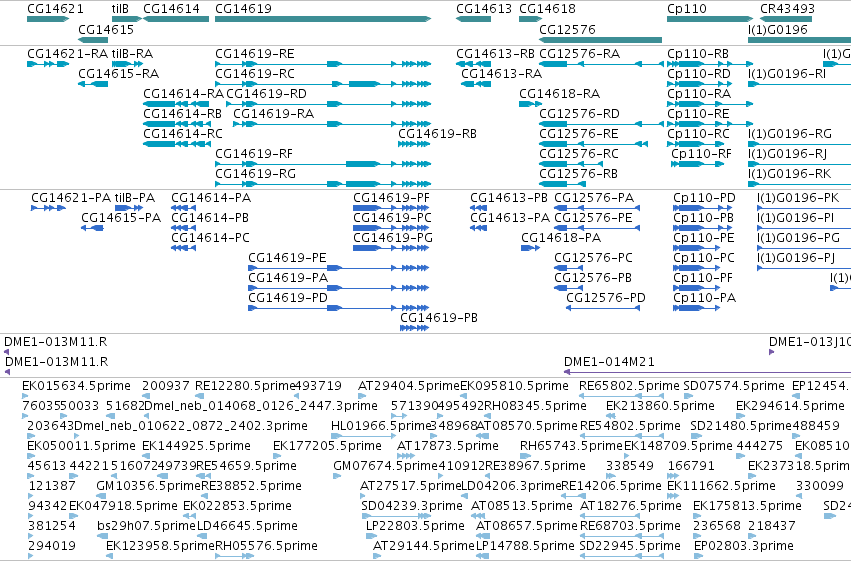Screen dimensions: 851x561
Task: Open the CG14618 gene feature label
Action: point(547,9)
